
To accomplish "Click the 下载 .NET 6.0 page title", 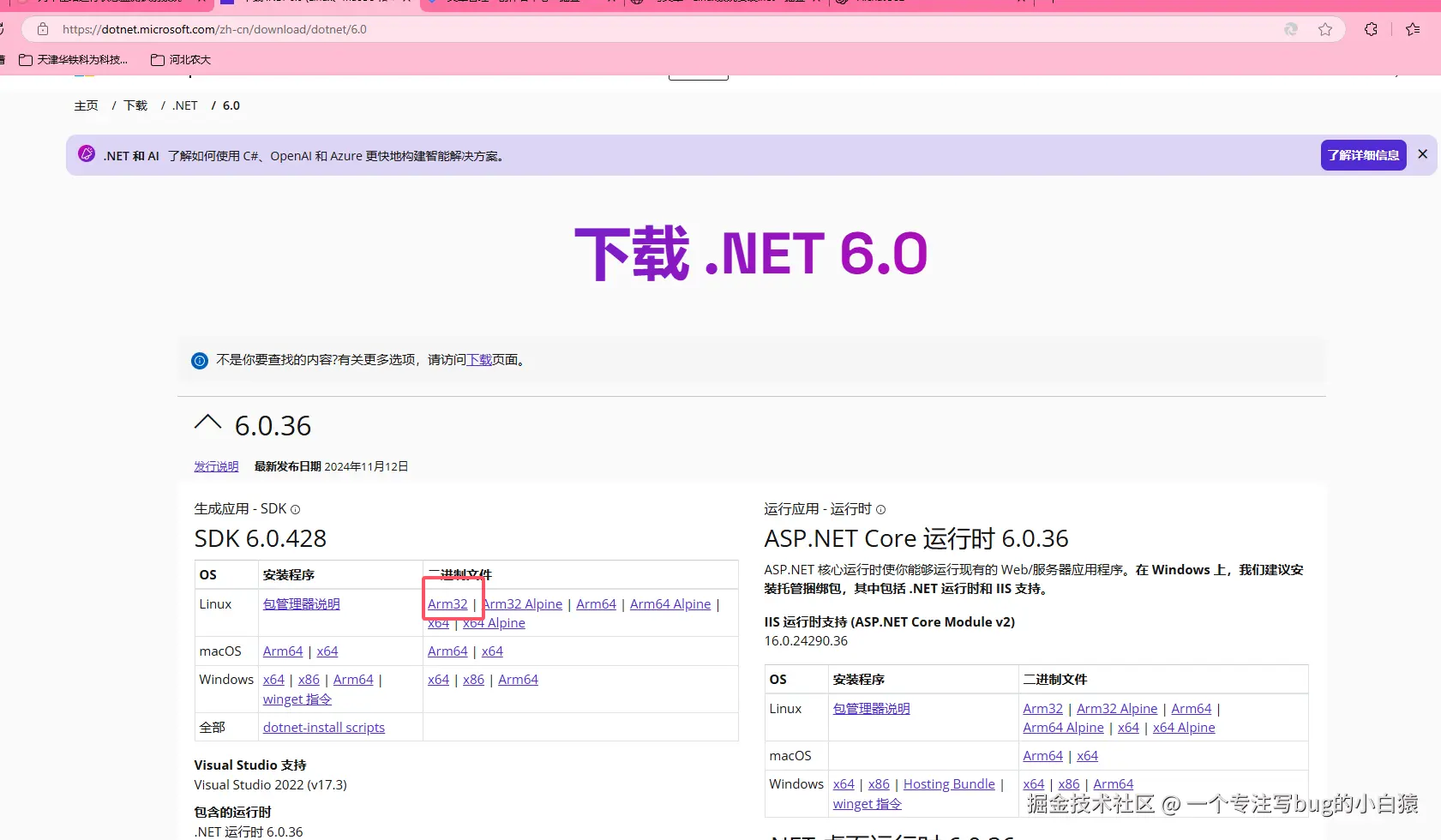I will (x=751, y=254).
